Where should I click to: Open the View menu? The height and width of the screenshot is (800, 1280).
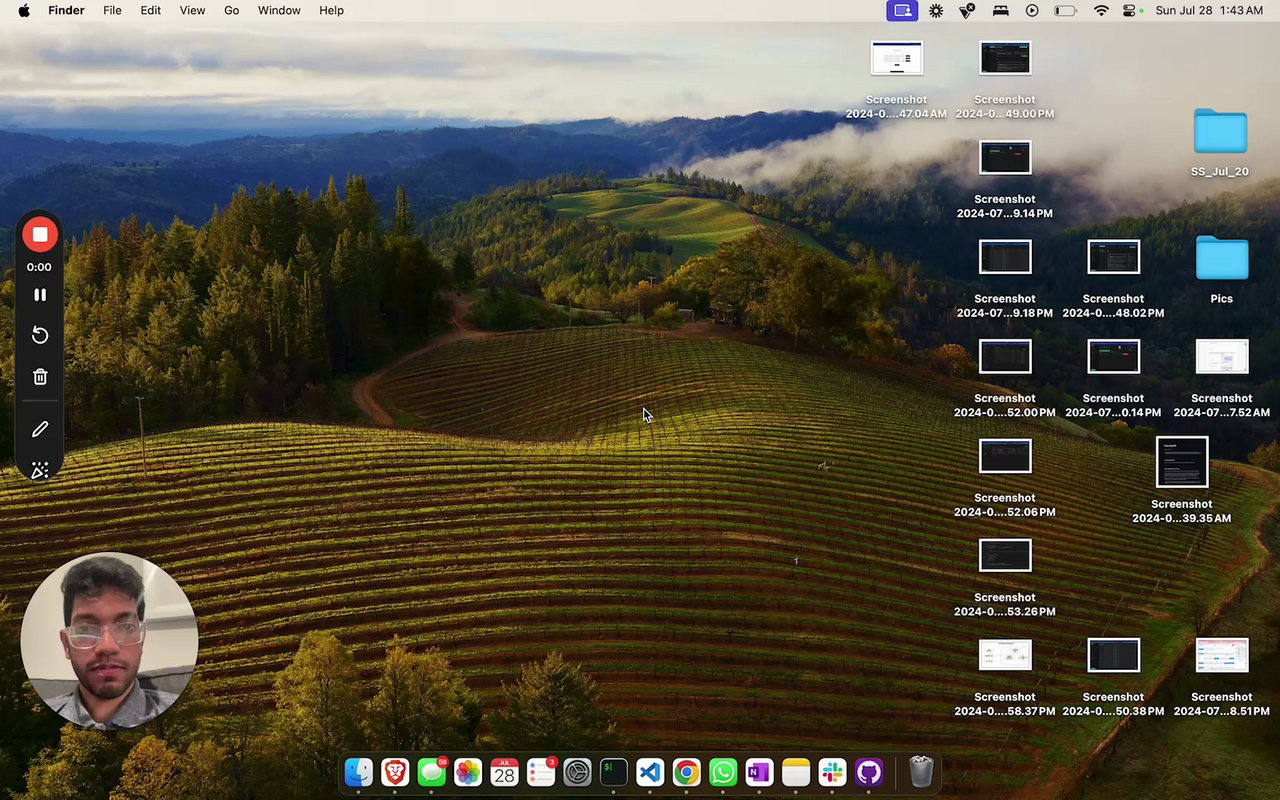click(x=192, y=10)
